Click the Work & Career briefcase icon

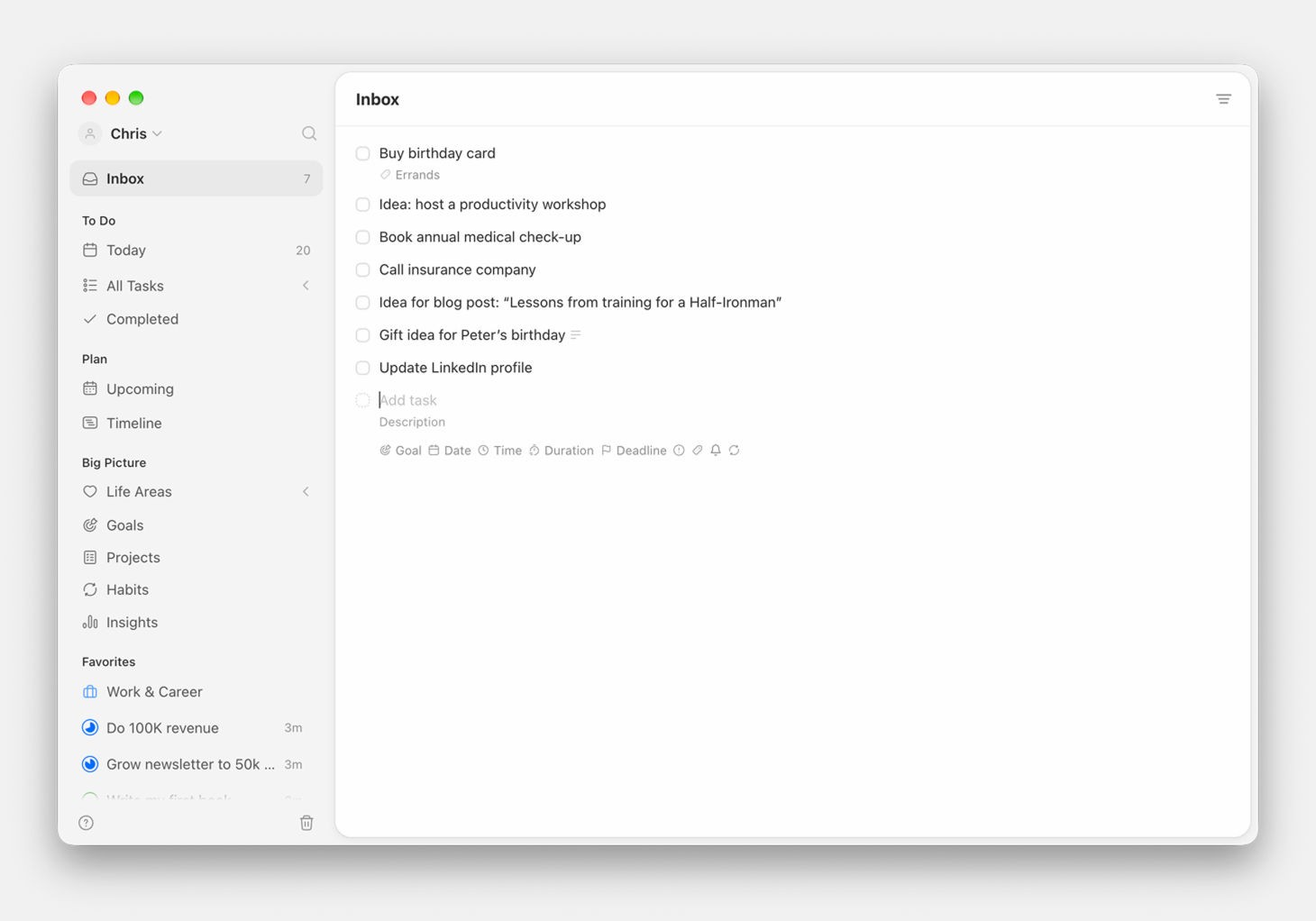click(90, 692)
